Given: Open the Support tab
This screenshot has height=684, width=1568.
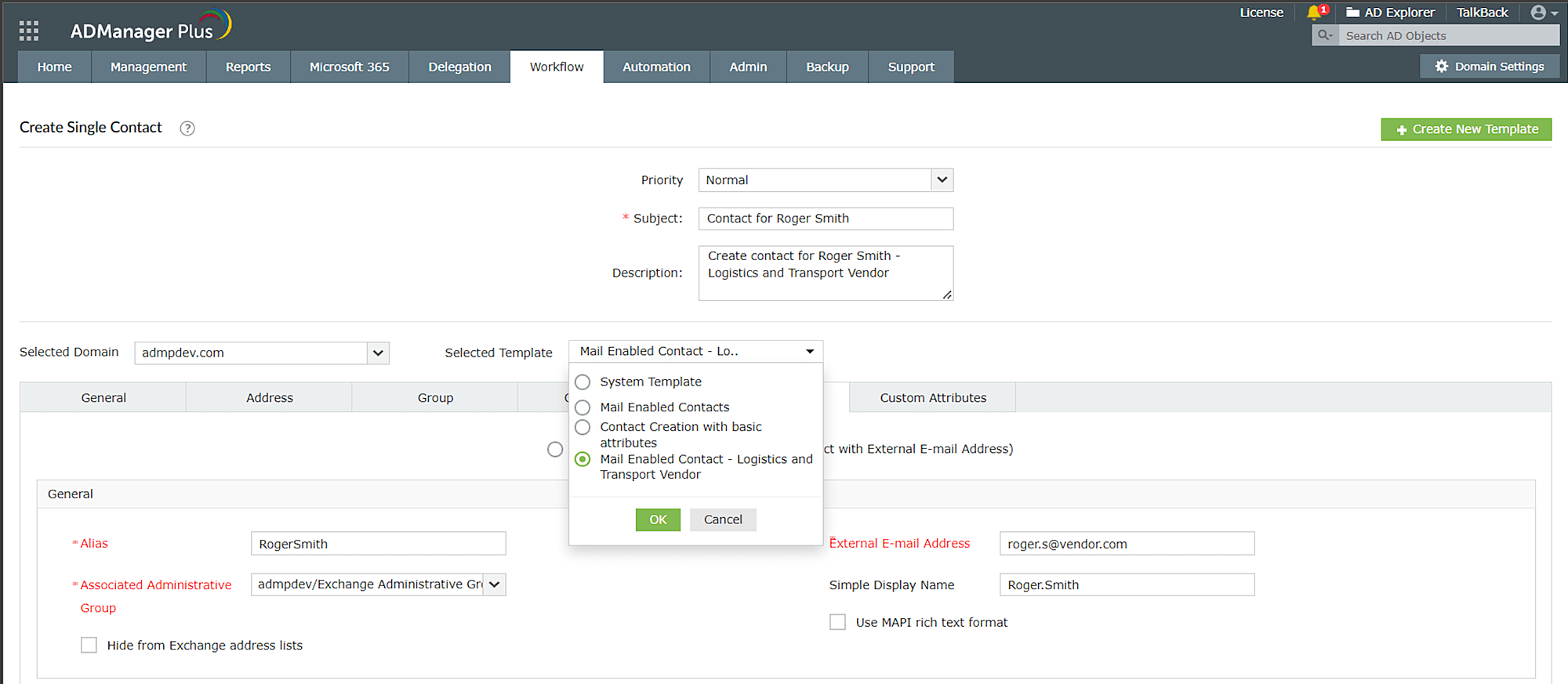Looking at the screenshot, I should (911, 67).
